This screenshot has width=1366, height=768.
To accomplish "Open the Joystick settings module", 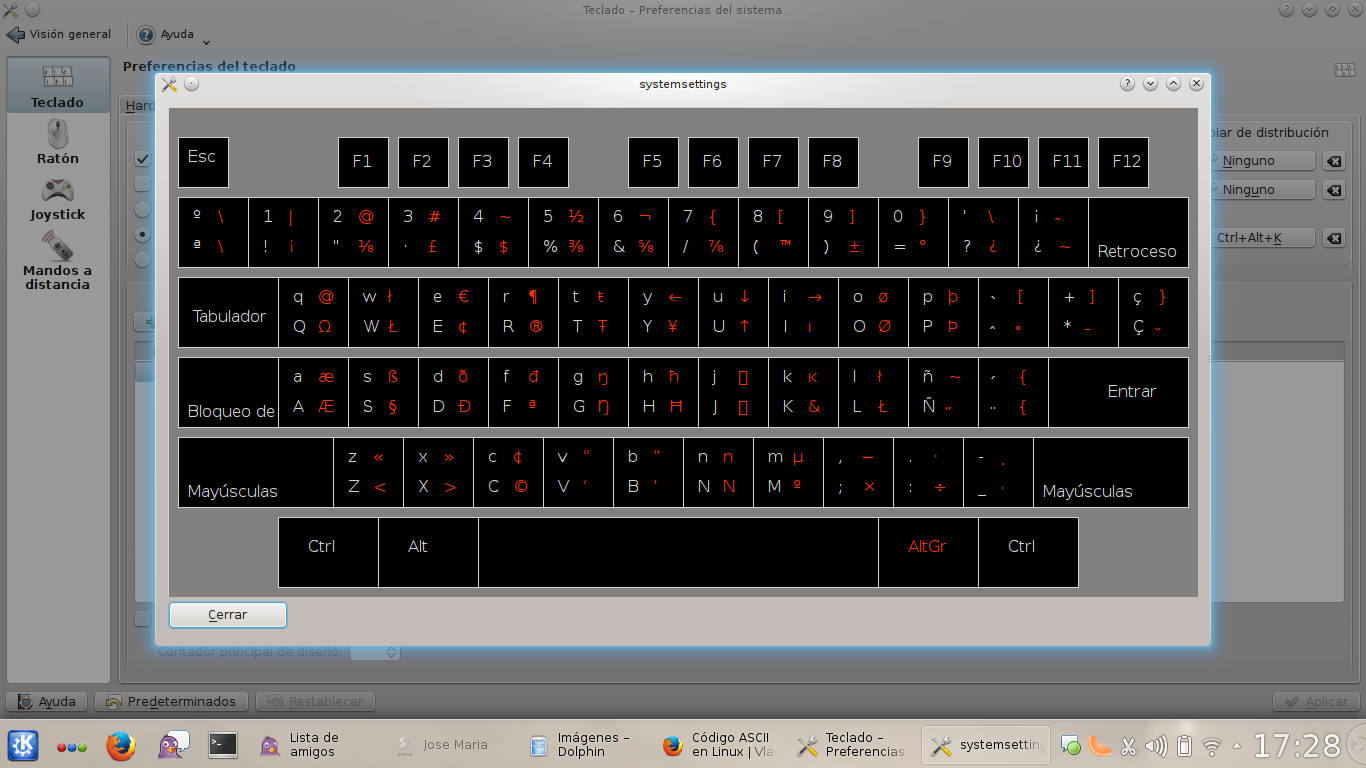I will (x=57, y=198).
